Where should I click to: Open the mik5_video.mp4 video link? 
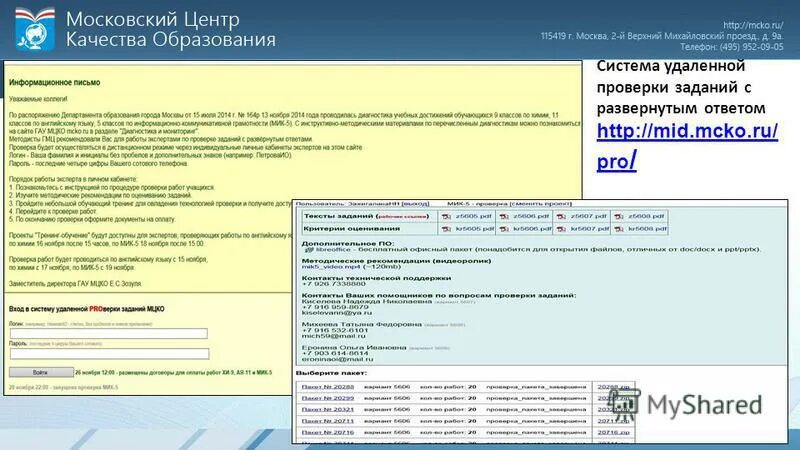331,266
